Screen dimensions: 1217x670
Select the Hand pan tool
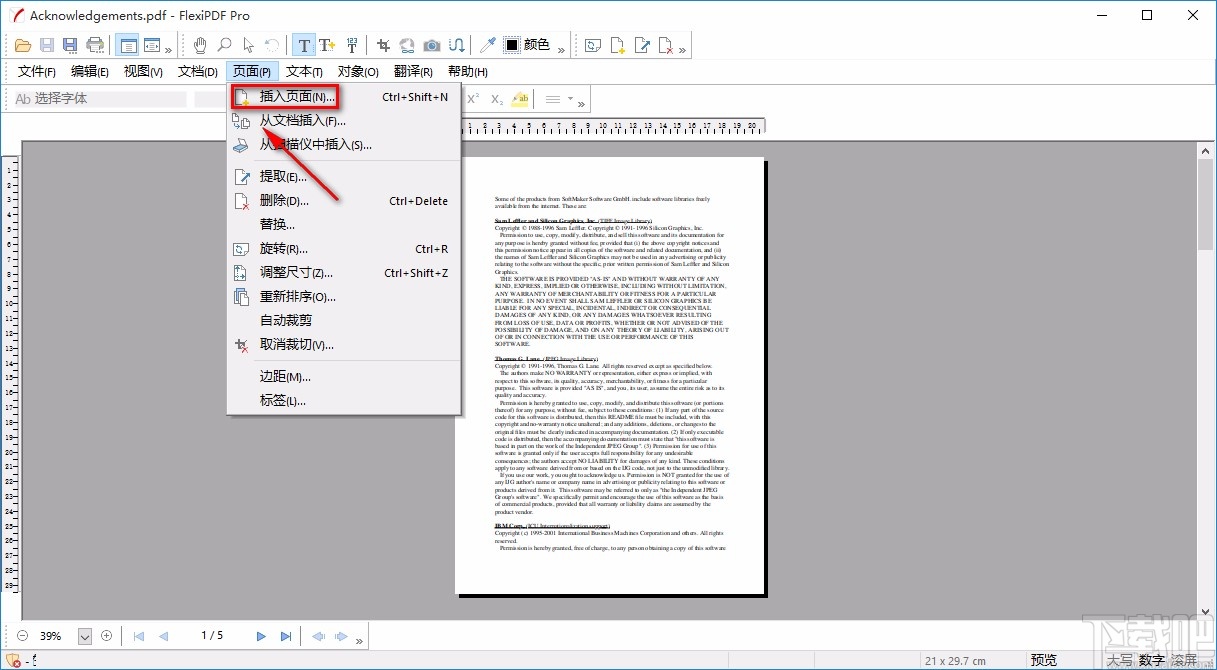(x=199, y=45)
